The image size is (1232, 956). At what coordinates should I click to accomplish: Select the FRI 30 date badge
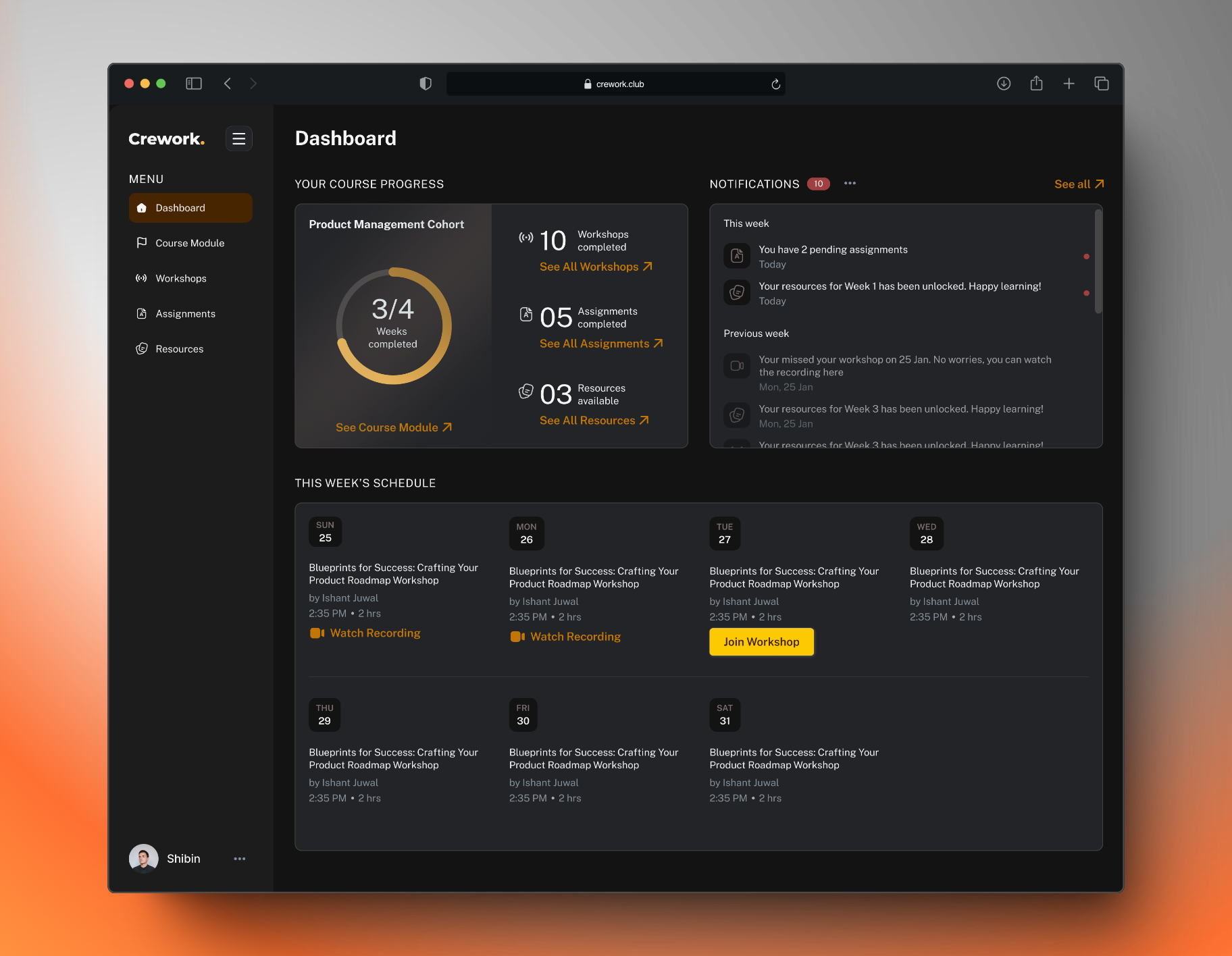523,715
